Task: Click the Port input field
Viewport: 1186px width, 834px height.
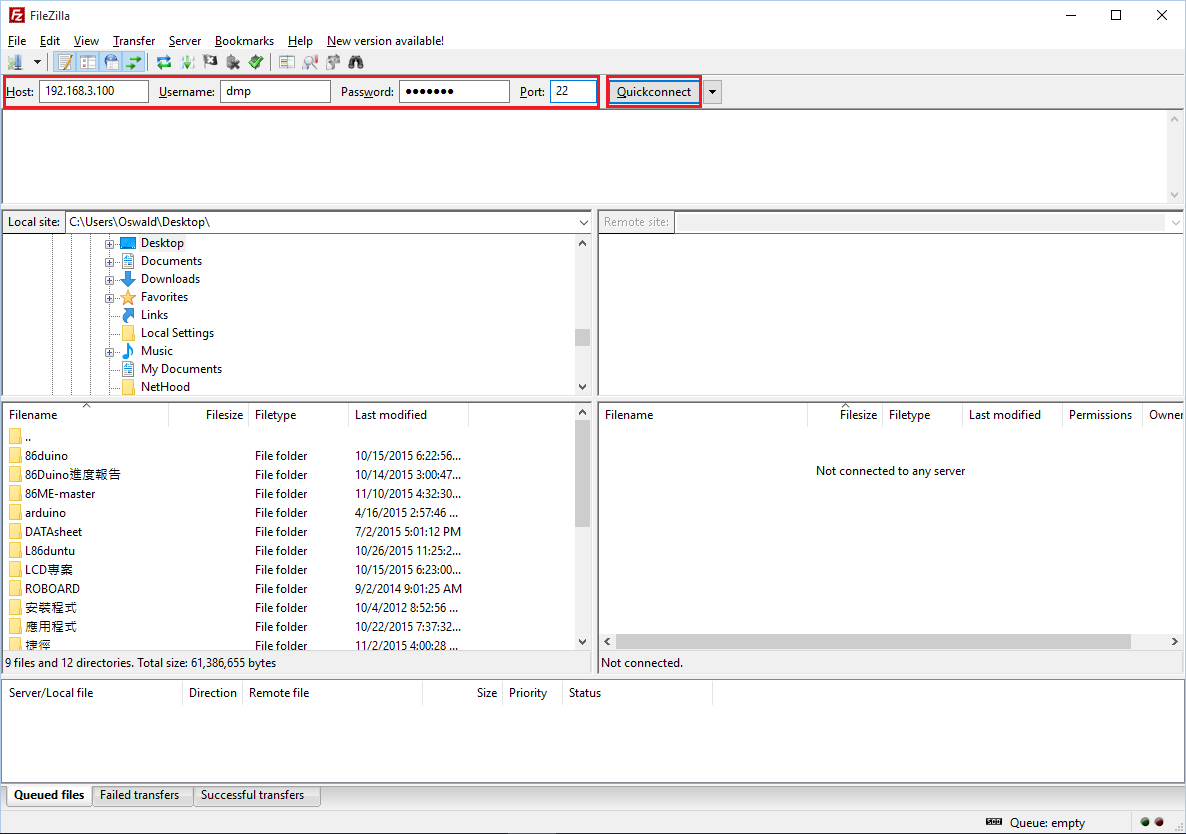Action: [x=573, y=91]
